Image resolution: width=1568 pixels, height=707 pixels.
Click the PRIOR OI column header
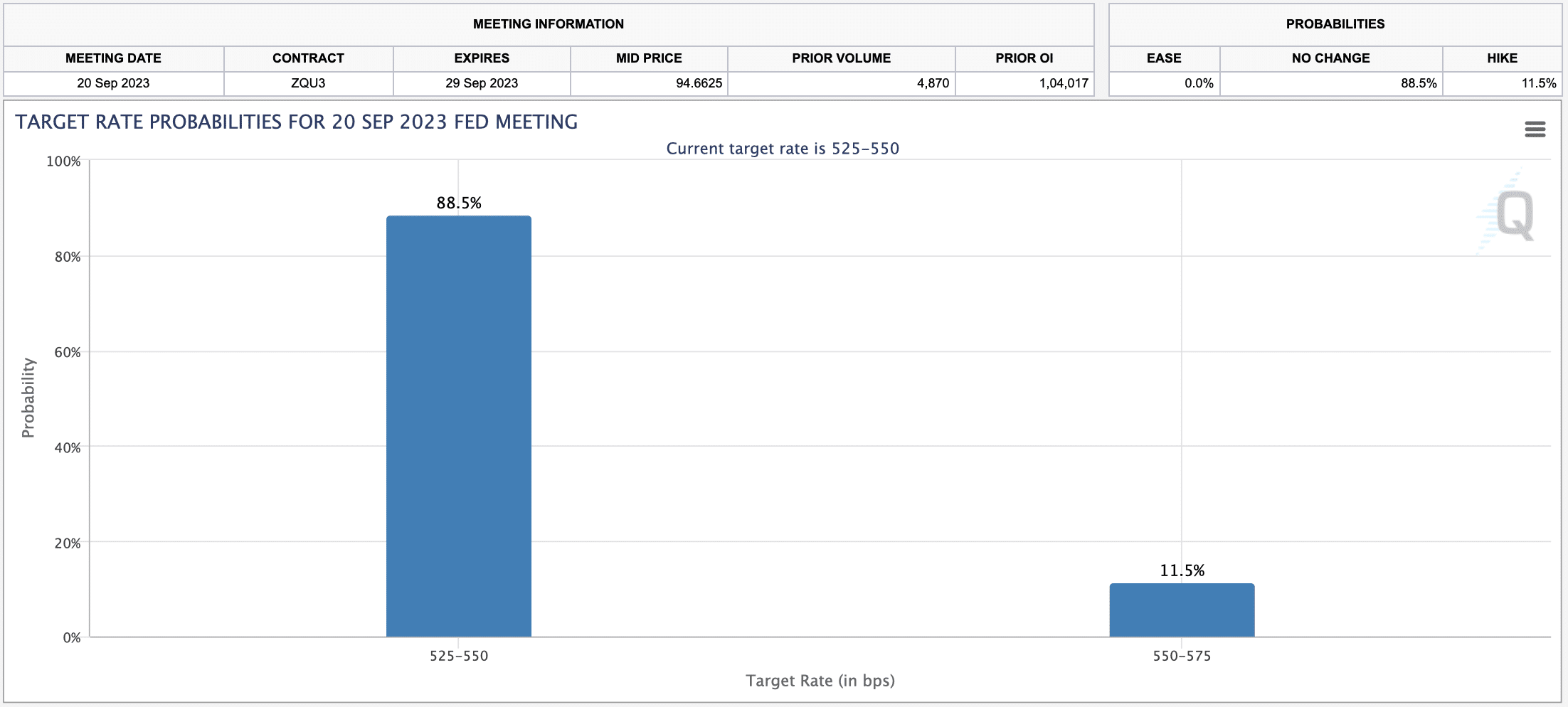[1024, 58]
